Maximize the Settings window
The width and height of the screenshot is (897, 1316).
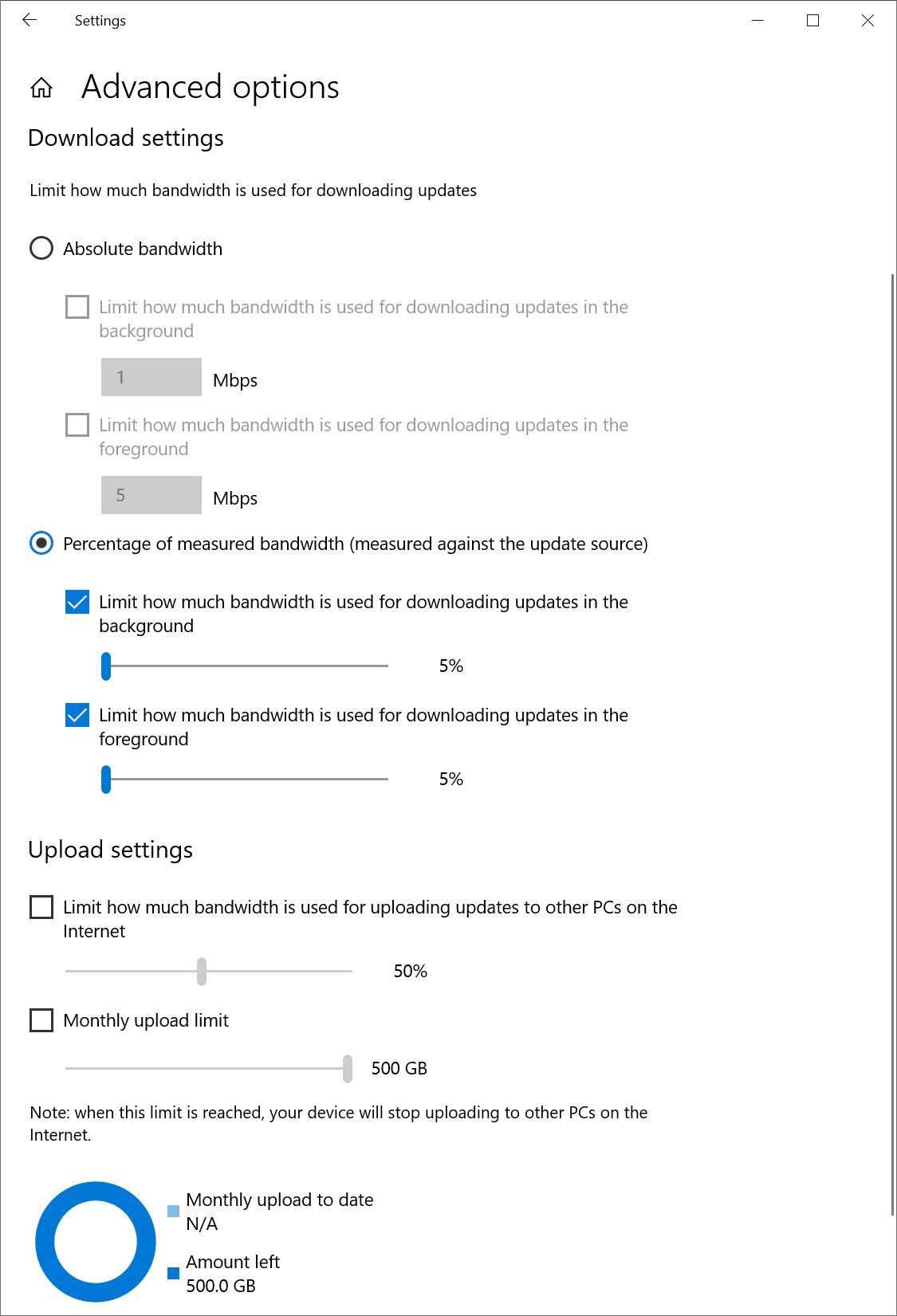pyautogui.click(x=812, y=21)
